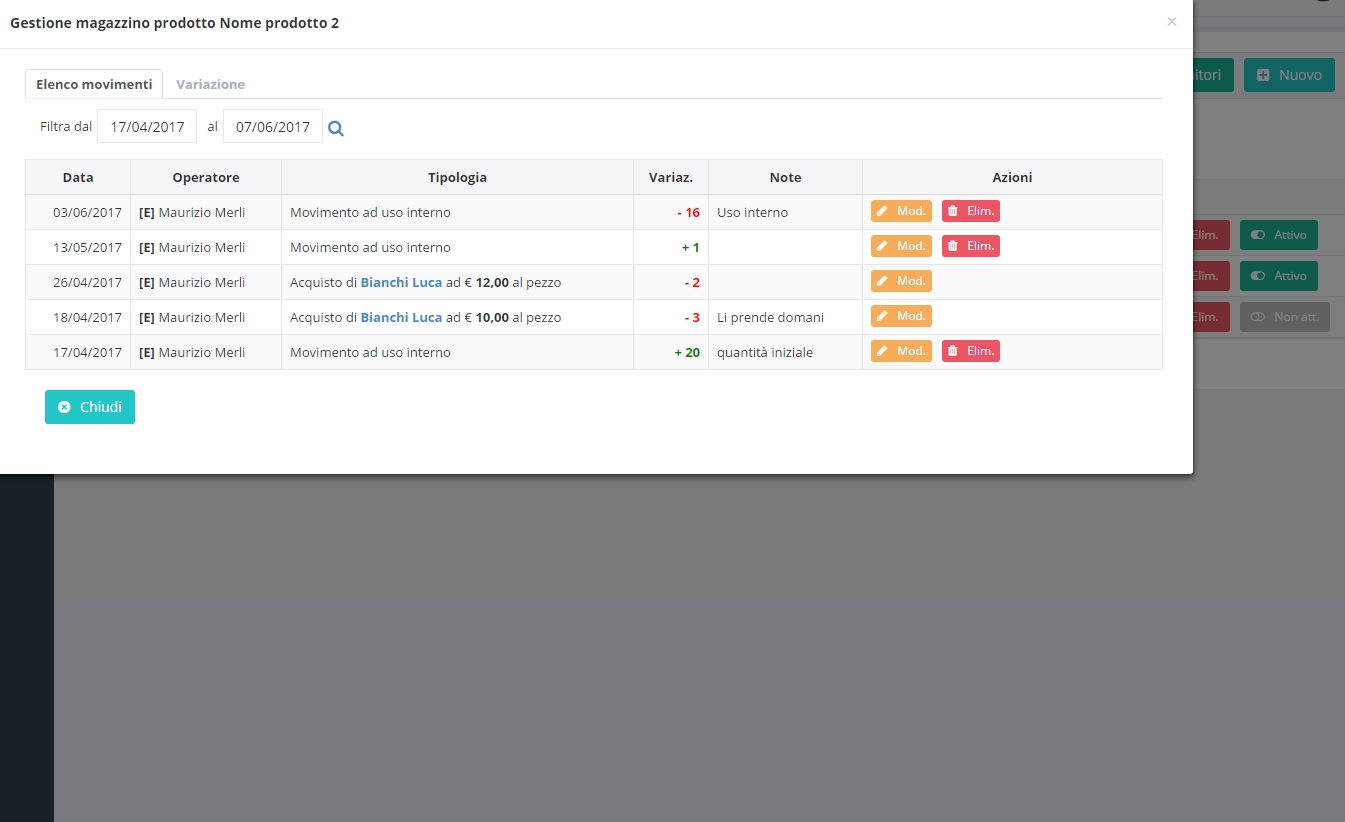Click the 'Filtra dal' label
Image resolution: width=1345 pixels, height=822 pixels.
(x=66, y=127)
